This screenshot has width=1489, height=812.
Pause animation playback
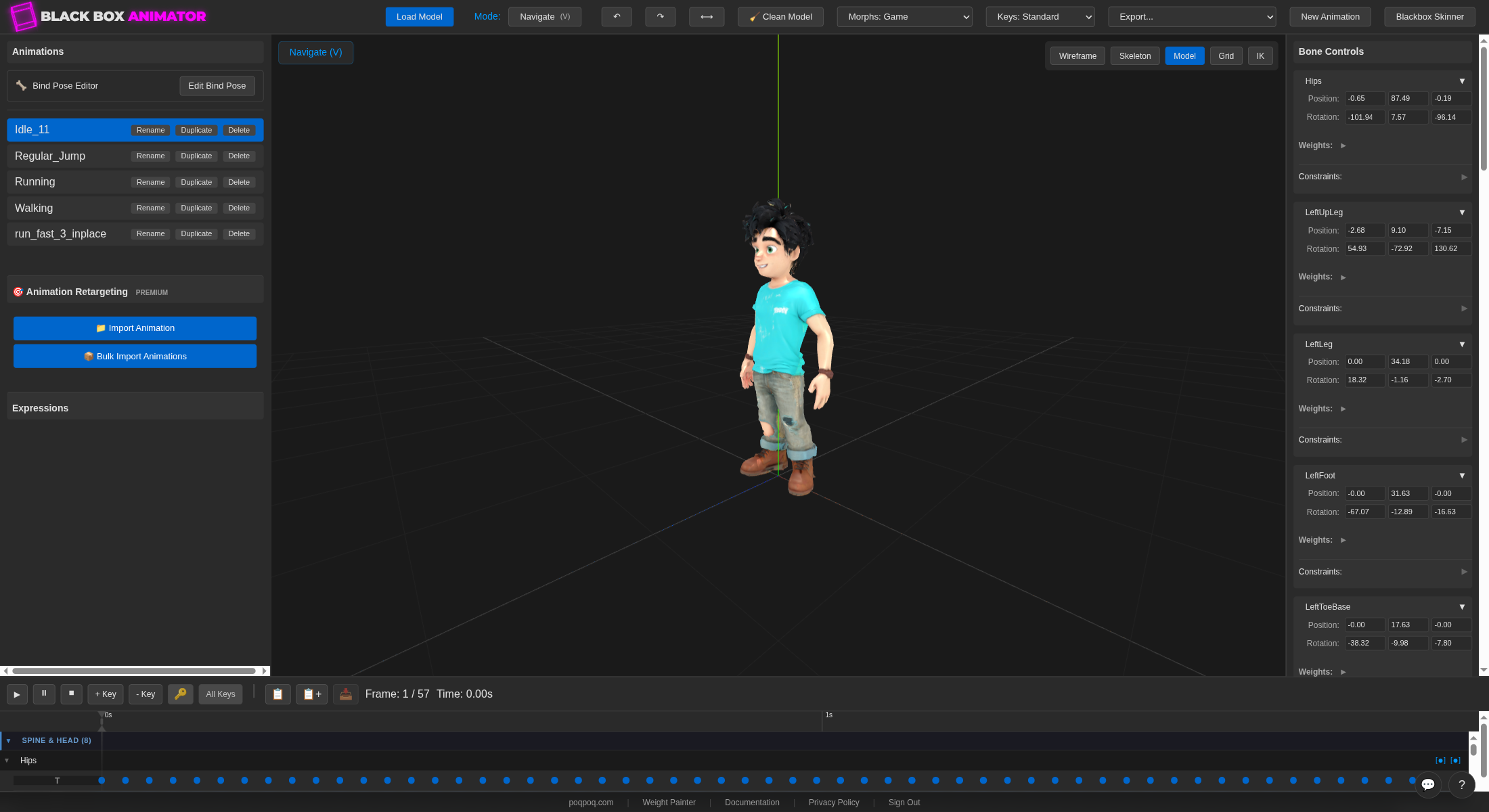[44, 694]
